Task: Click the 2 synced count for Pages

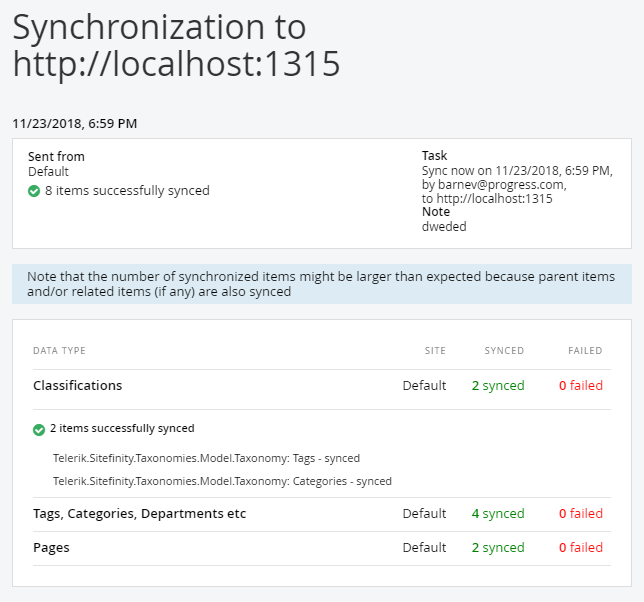Action: [x=498, y=547]
